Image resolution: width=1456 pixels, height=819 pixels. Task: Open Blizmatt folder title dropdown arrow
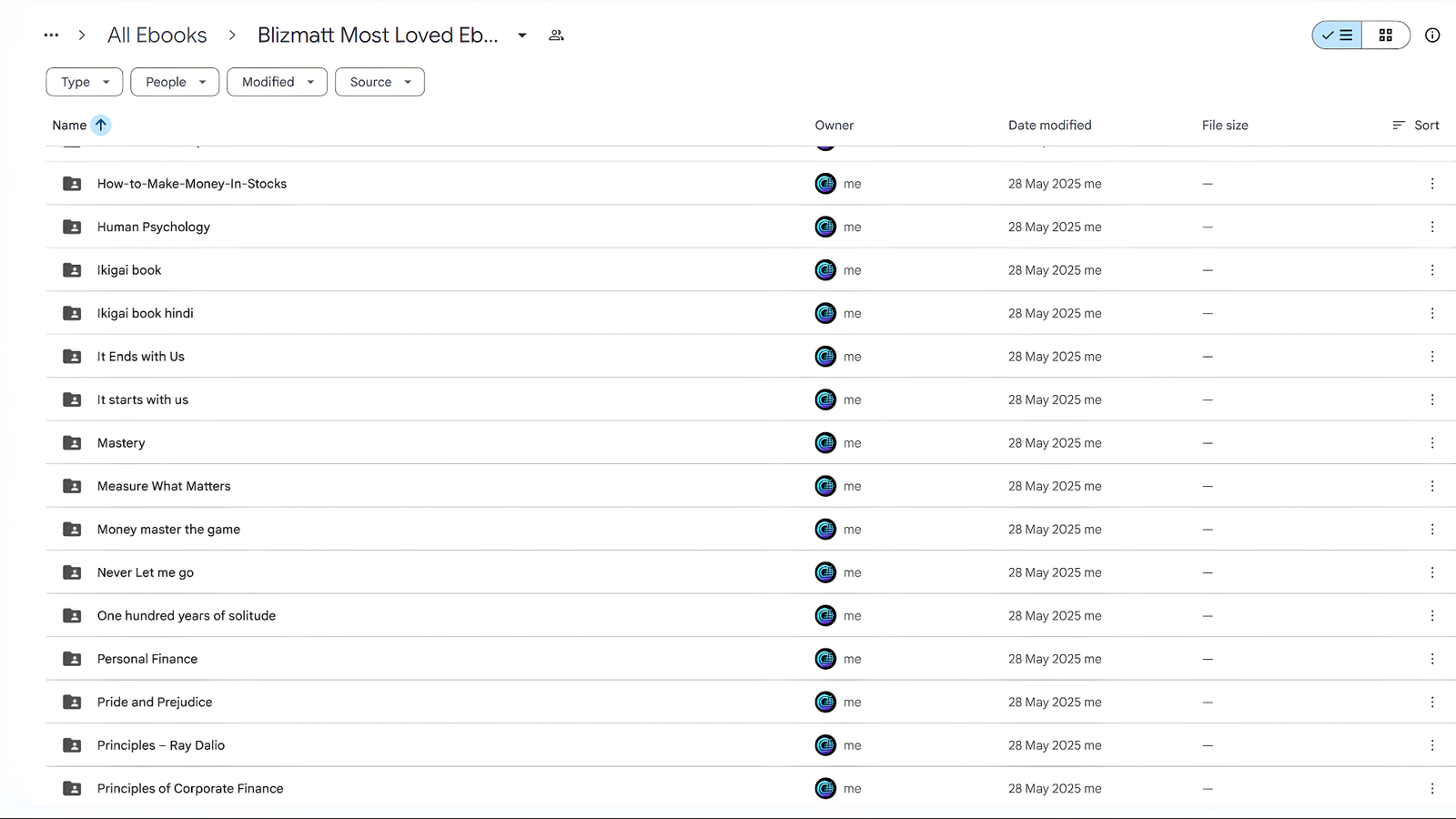pyautogui.click(x=522, y=35)
